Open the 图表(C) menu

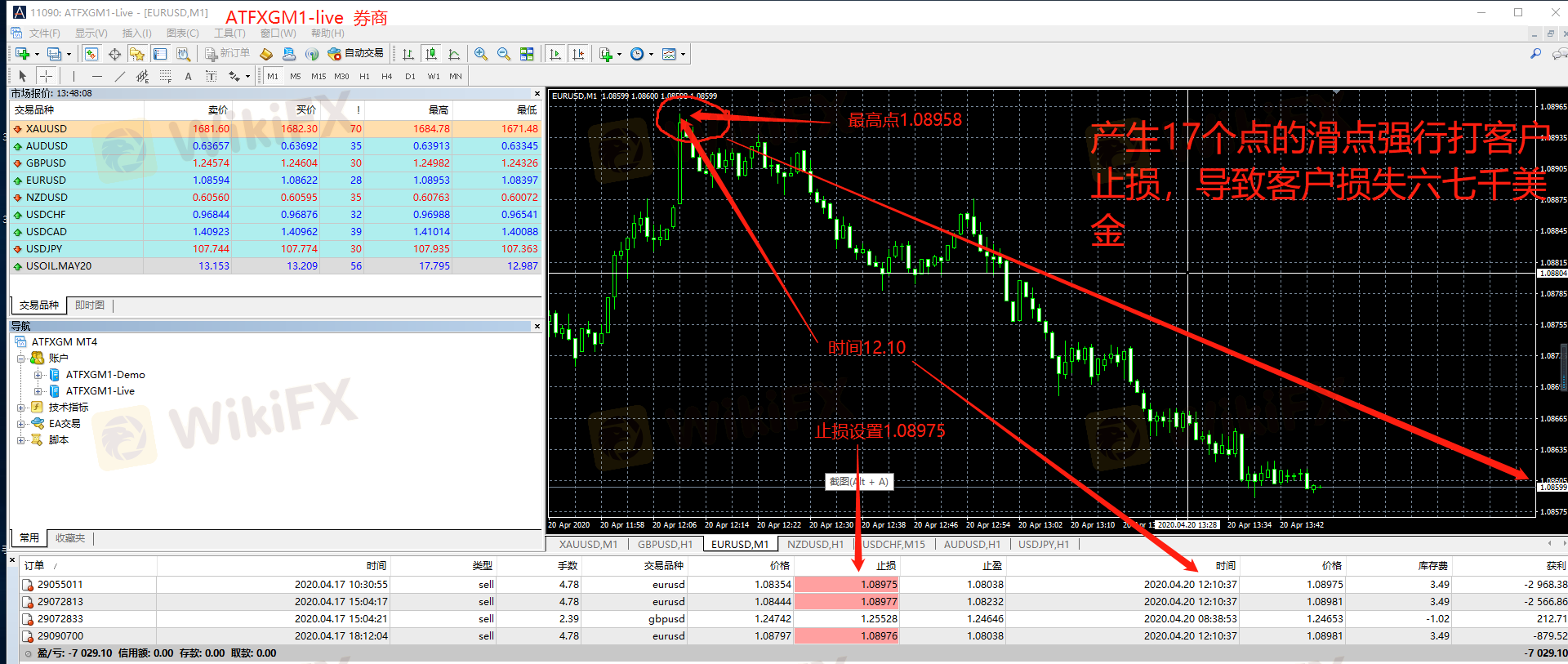pyautogui.click(x=182, y=33)
